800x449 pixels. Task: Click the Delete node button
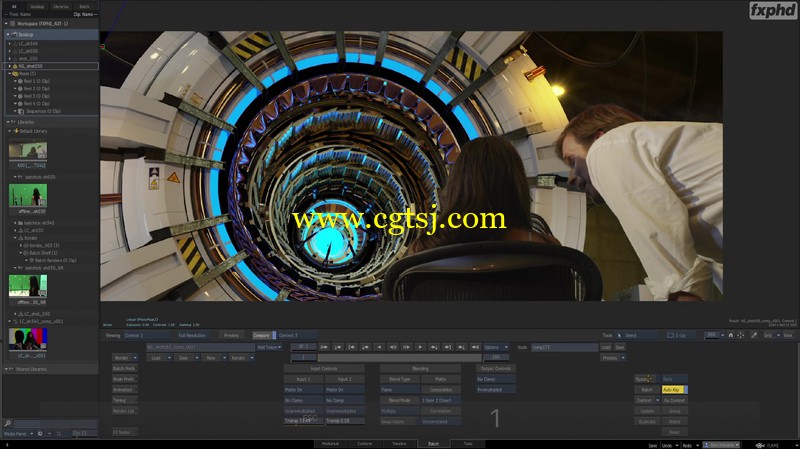[x=674, y=421]
